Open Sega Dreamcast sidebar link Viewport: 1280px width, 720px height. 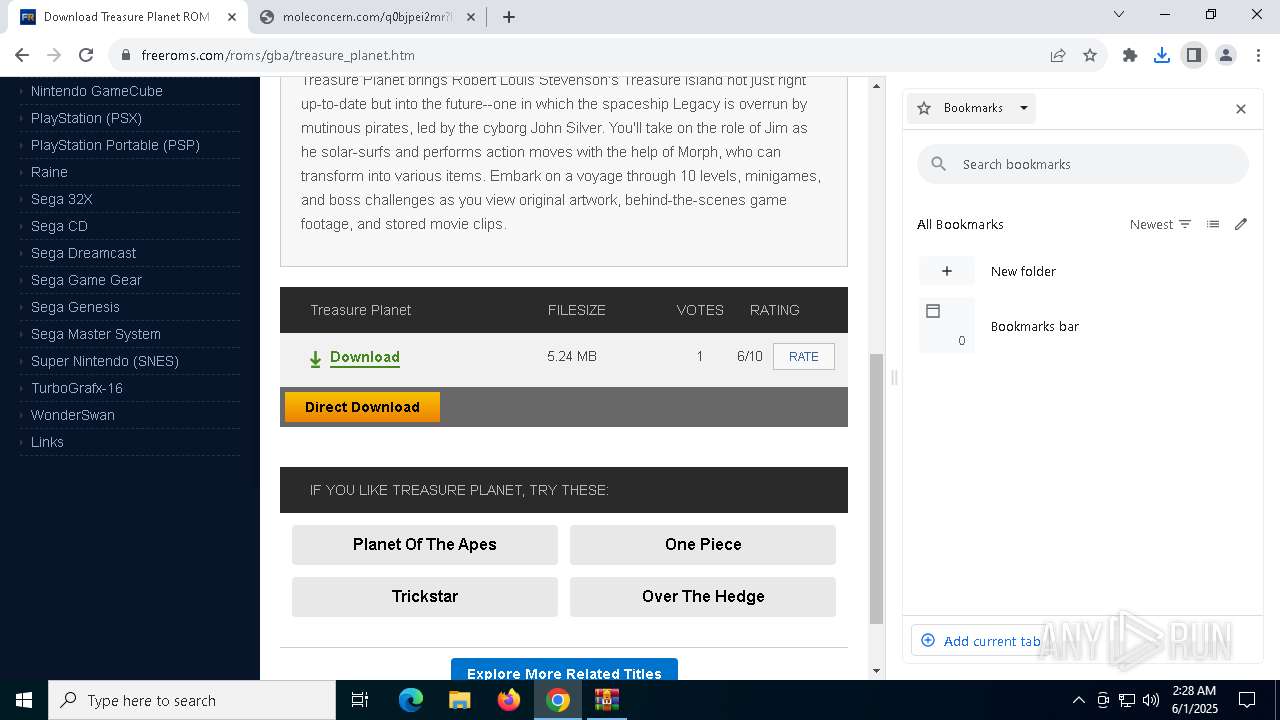coord(83,253)
